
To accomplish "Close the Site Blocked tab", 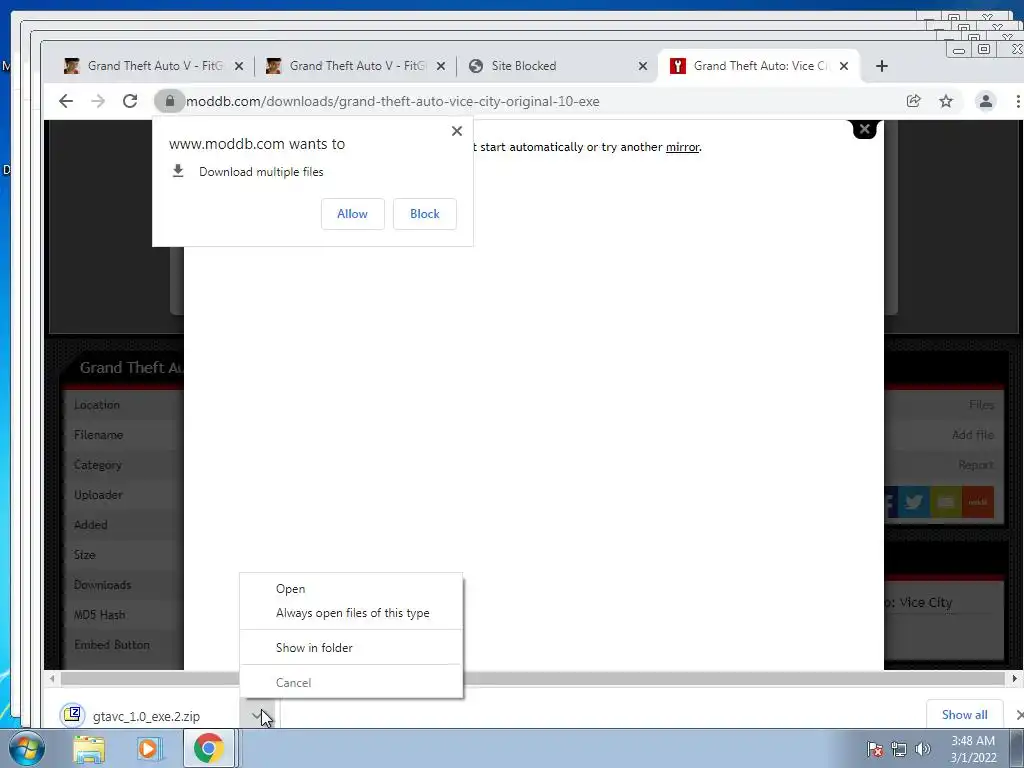I will (643, 66).
